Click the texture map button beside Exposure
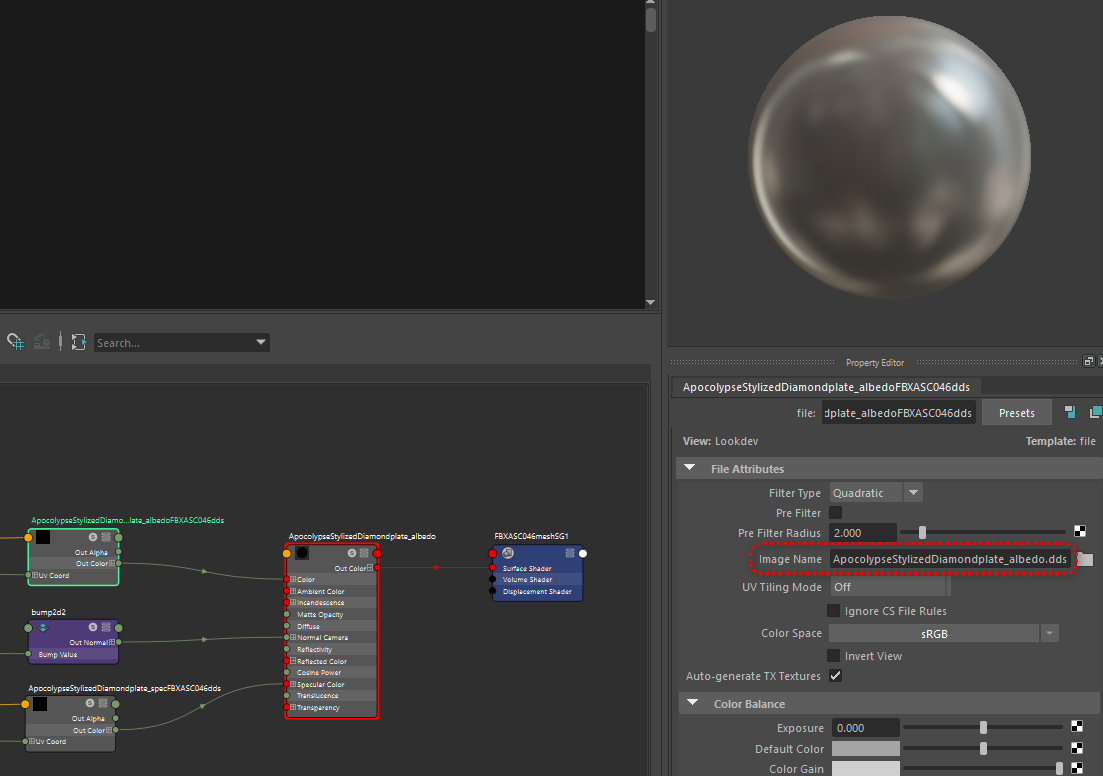The height and width of the screenshot is (776, 1103). pyautogui.click(x=1077, y=728)
